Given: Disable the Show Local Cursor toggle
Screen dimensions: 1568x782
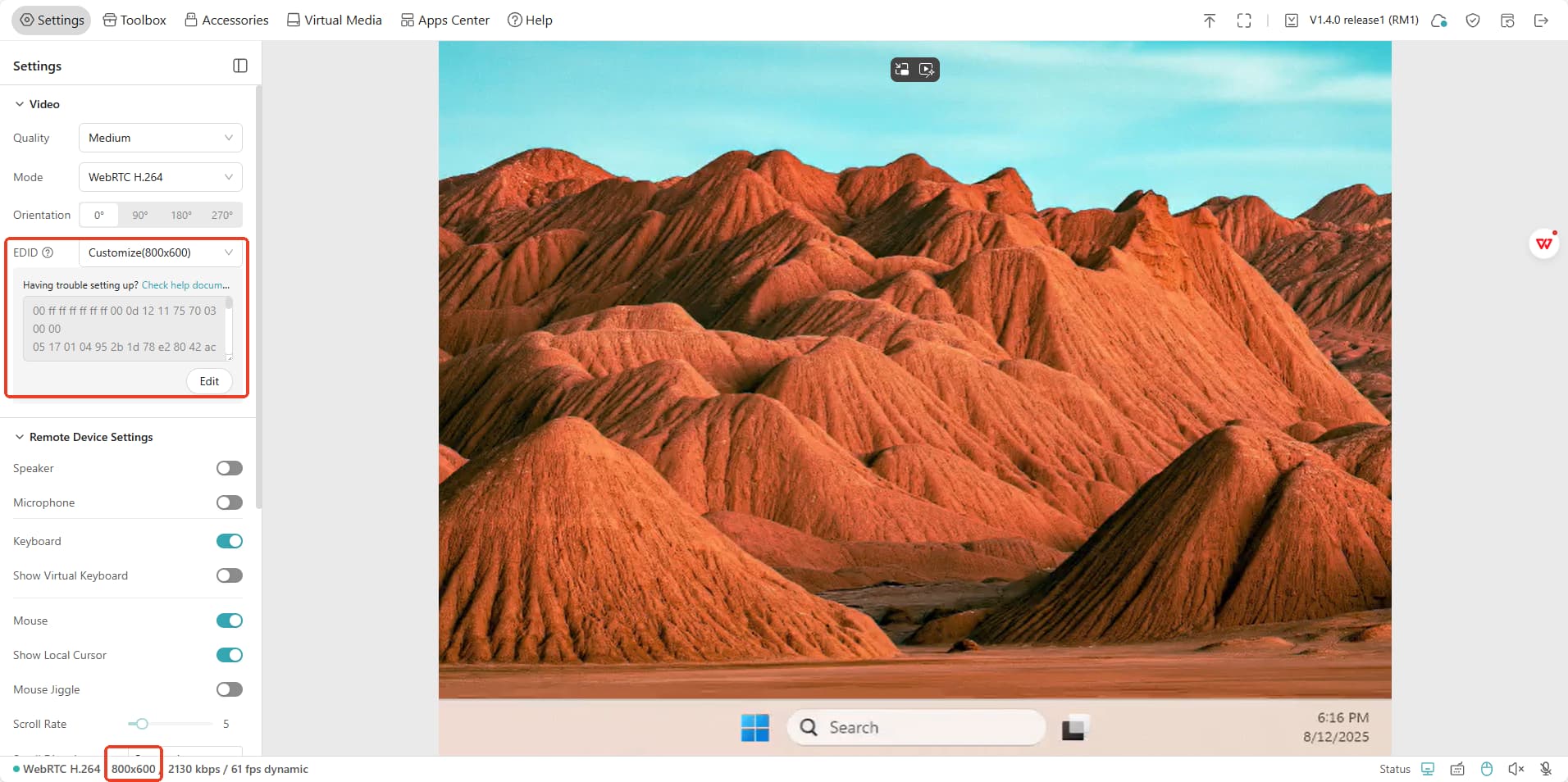Looking at the screenshot, I should tap(230, 655).
